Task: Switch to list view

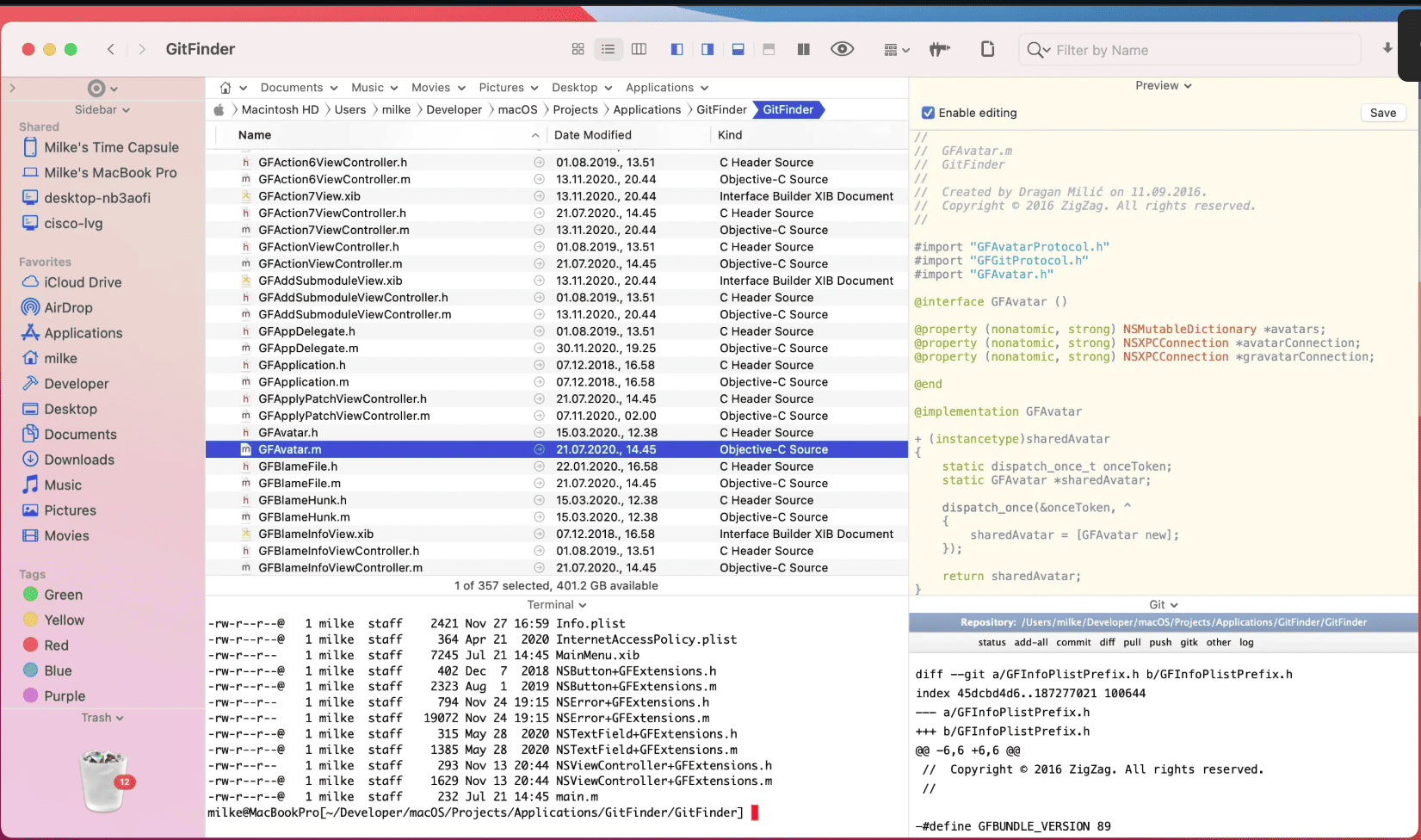Action: pyautogui.click(x=609, y=50)
